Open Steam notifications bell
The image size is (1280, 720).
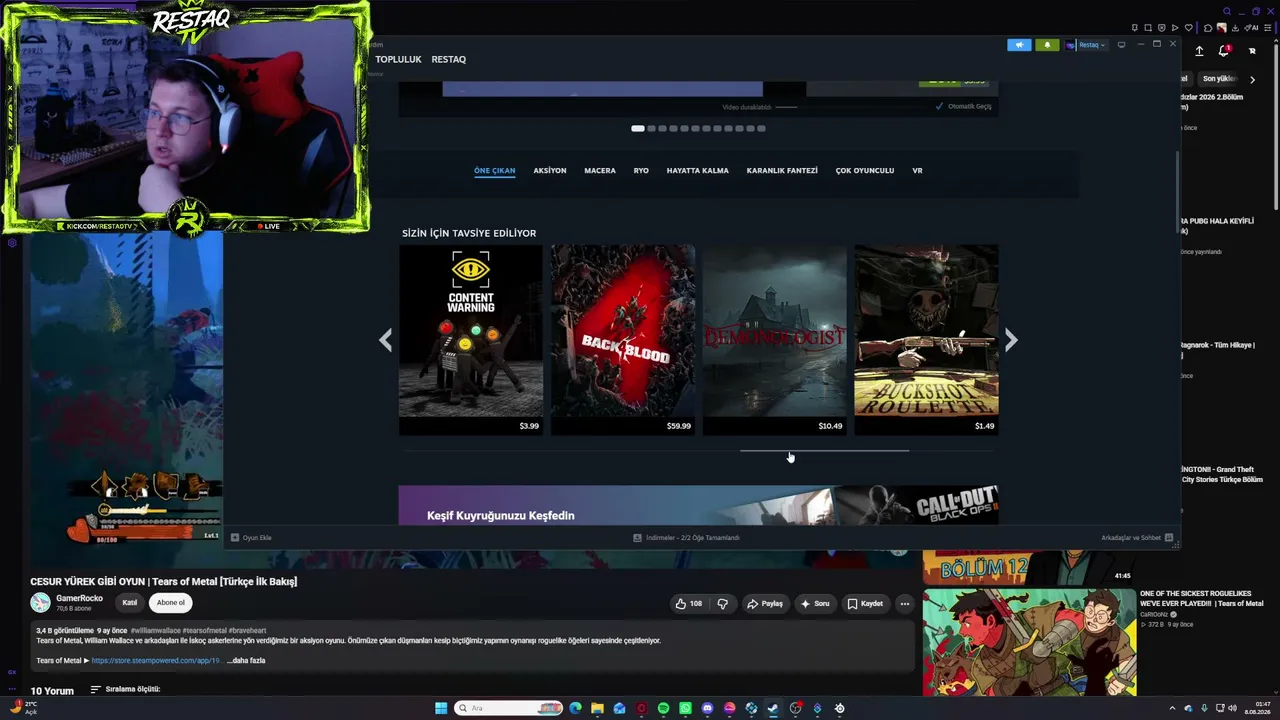click(x=1047, y=45)
